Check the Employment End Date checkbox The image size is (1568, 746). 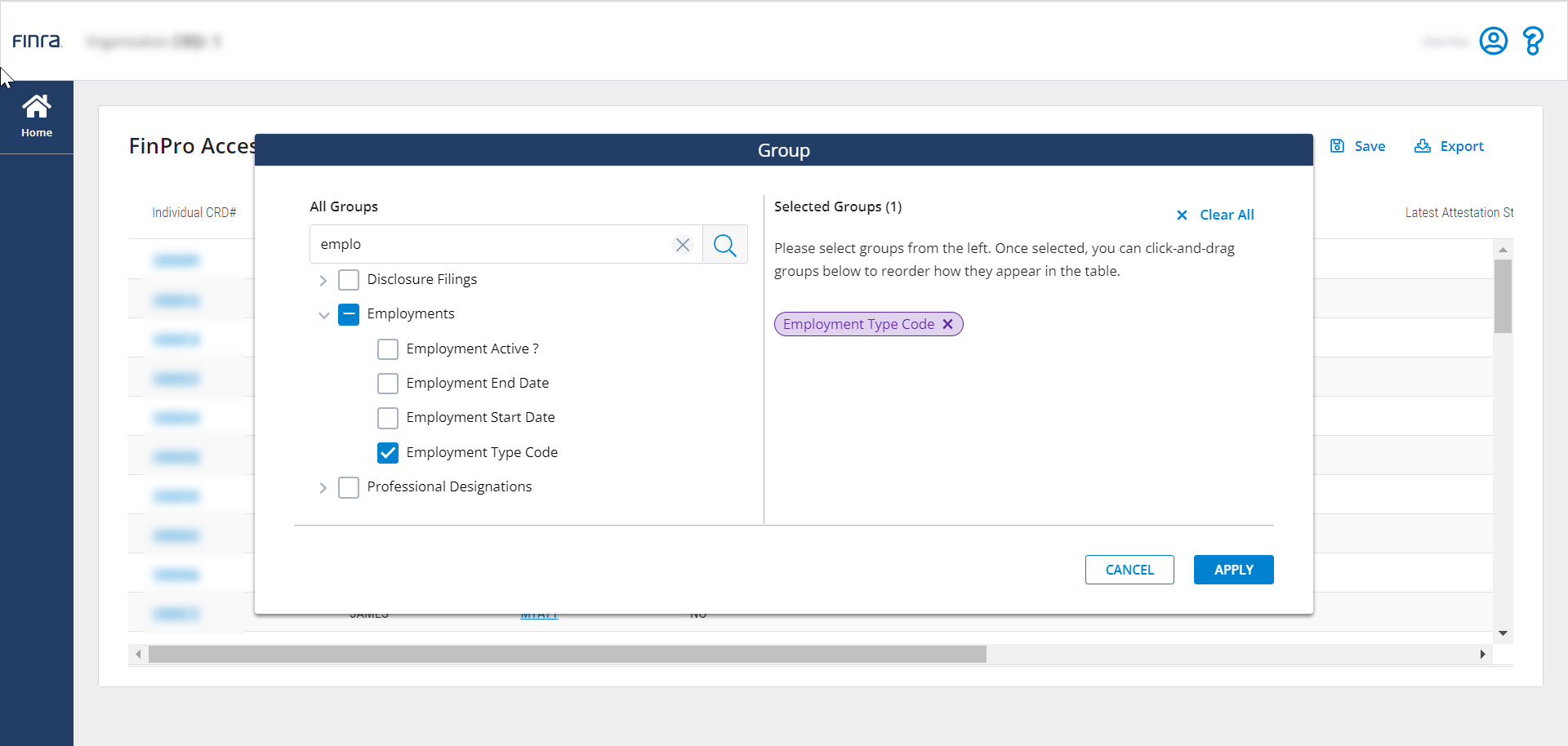pyautogui.click(x=388, y=384)
